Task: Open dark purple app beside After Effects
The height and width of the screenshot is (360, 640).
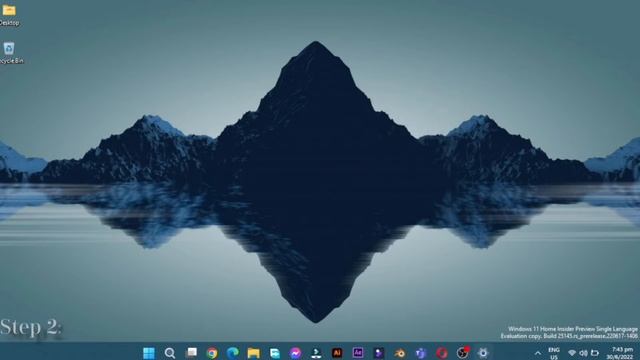Action: click(379, 353)
